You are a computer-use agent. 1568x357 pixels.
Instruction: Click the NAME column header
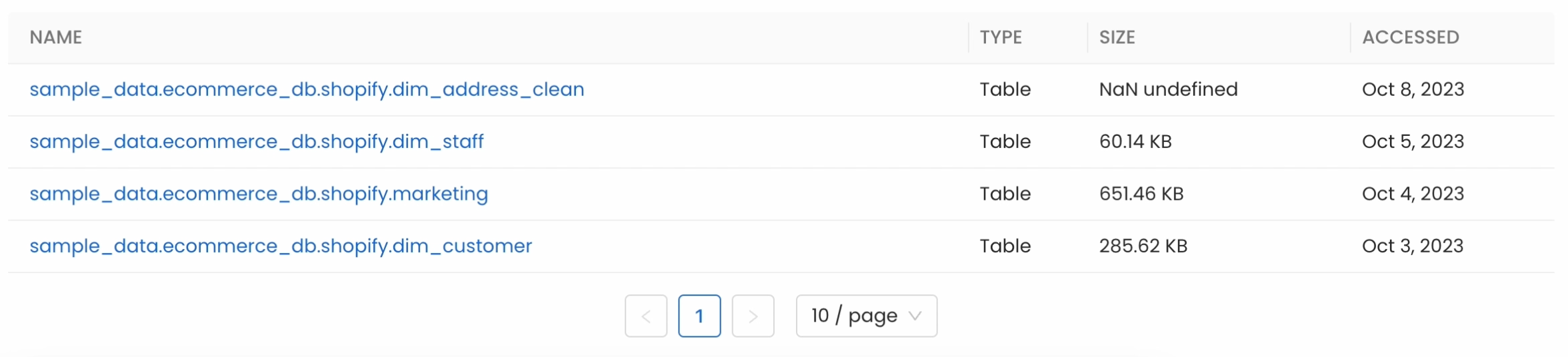56,37
